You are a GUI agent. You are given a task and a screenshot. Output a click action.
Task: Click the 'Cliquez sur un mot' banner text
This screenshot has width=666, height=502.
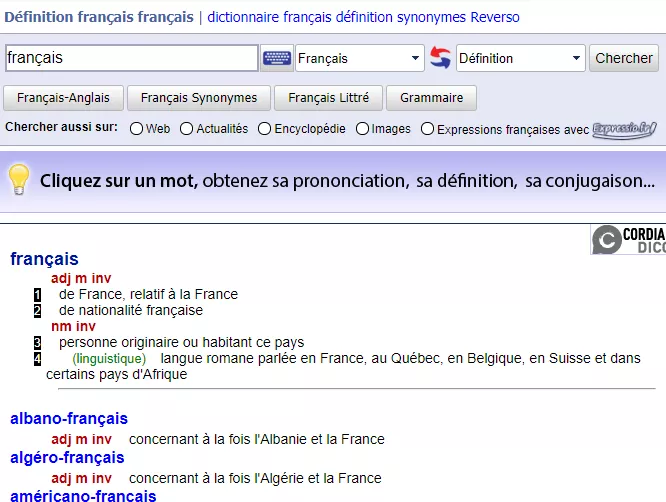click(119, 181)
